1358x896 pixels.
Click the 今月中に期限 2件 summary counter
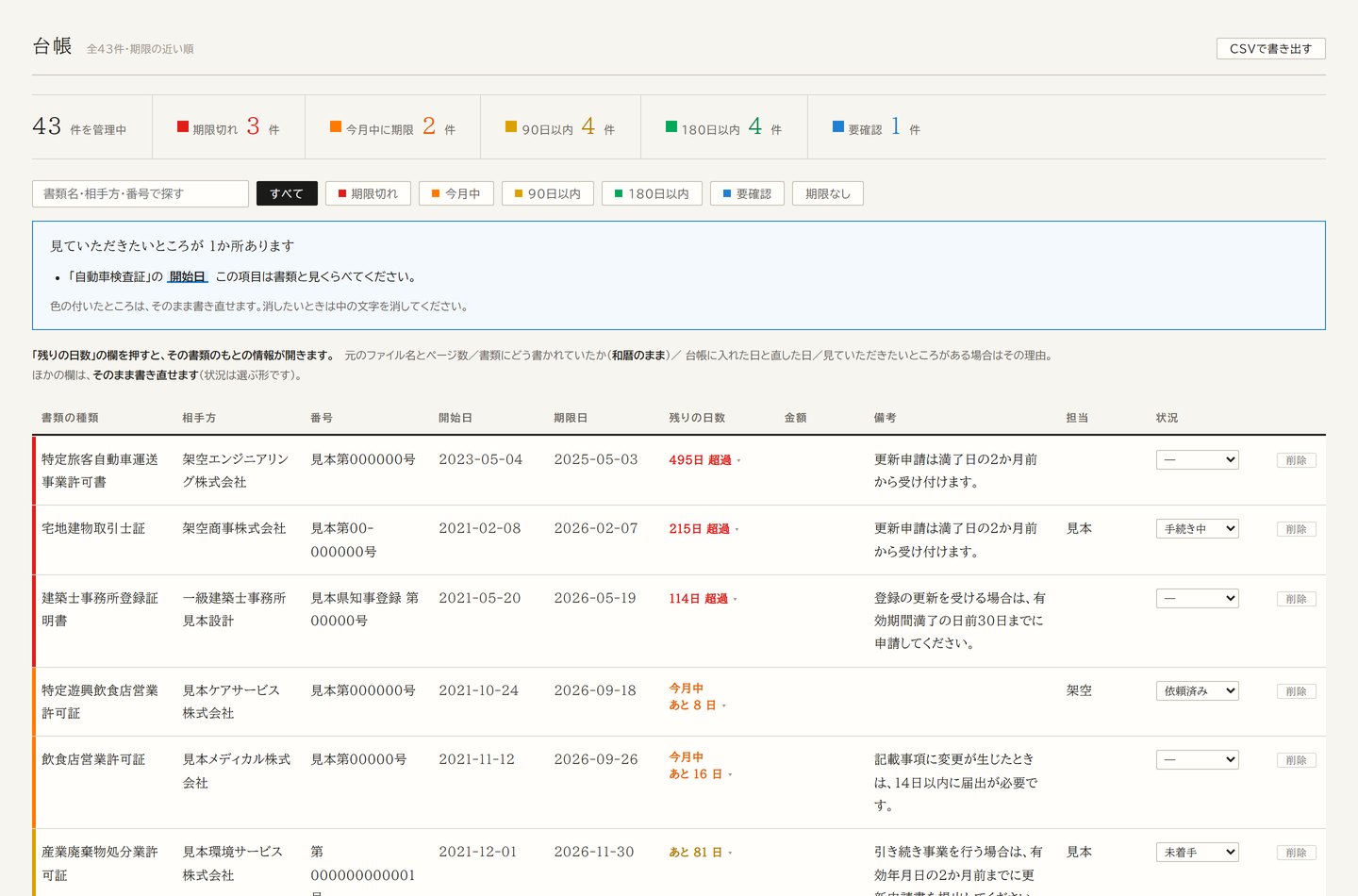(392, 126)
